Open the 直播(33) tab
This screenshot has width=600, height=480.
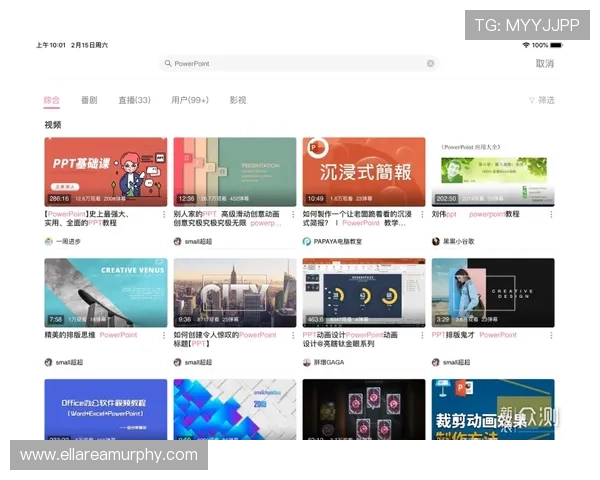click(134, 100)
